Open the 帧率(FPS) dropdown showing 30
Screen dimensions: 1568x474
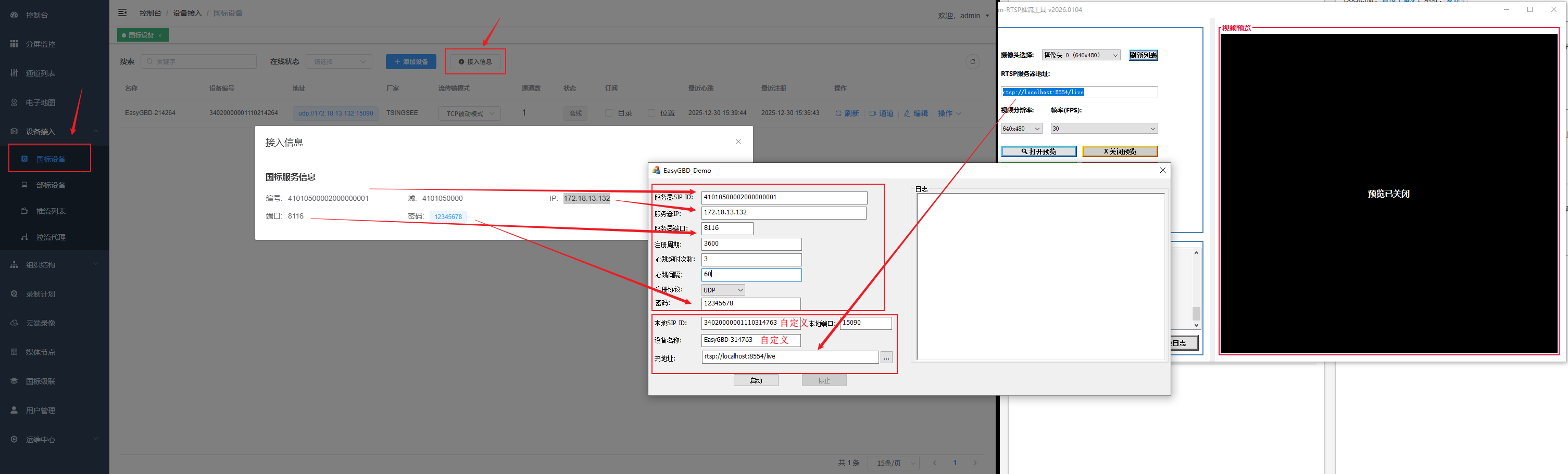coord(1104,129)
